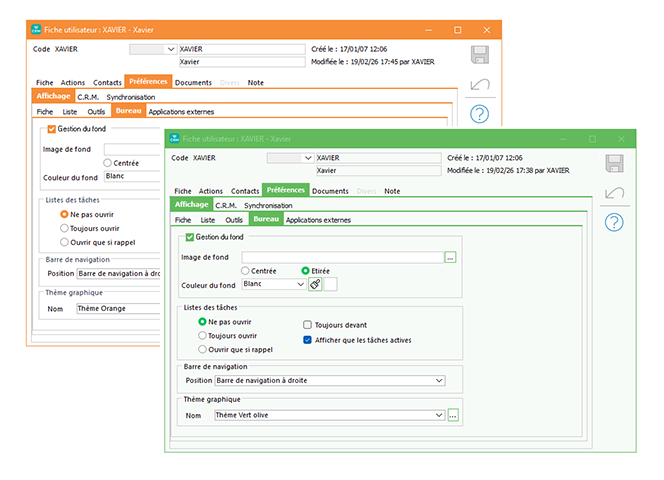Select Toujours ouvrir in green window

[202, 336]
